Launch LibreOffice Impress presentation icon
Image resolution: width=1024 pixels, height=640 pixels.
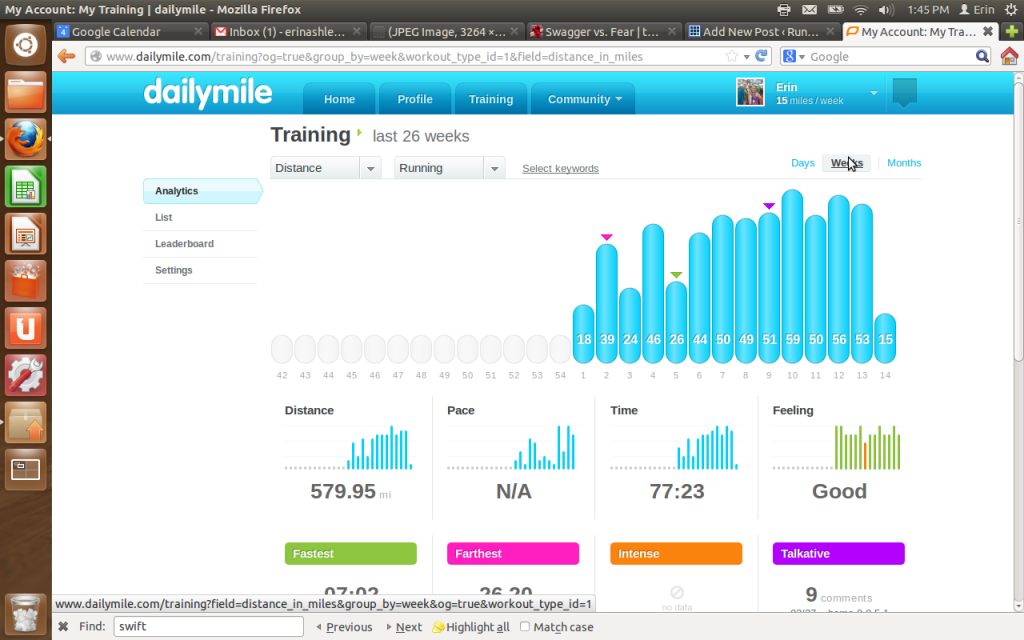click(25, 234)
